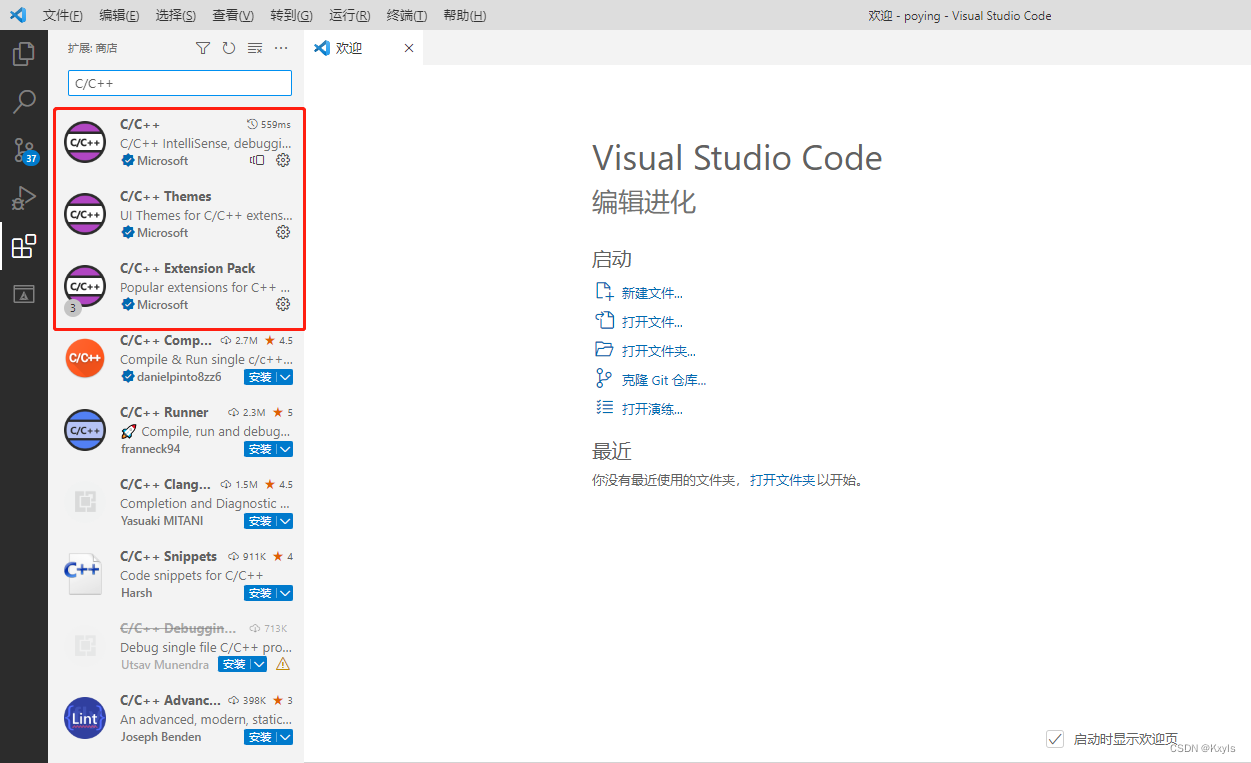
Task: Select C/C++ Extension Pack title
Action: pyautogui.click(x=188, y=268)
